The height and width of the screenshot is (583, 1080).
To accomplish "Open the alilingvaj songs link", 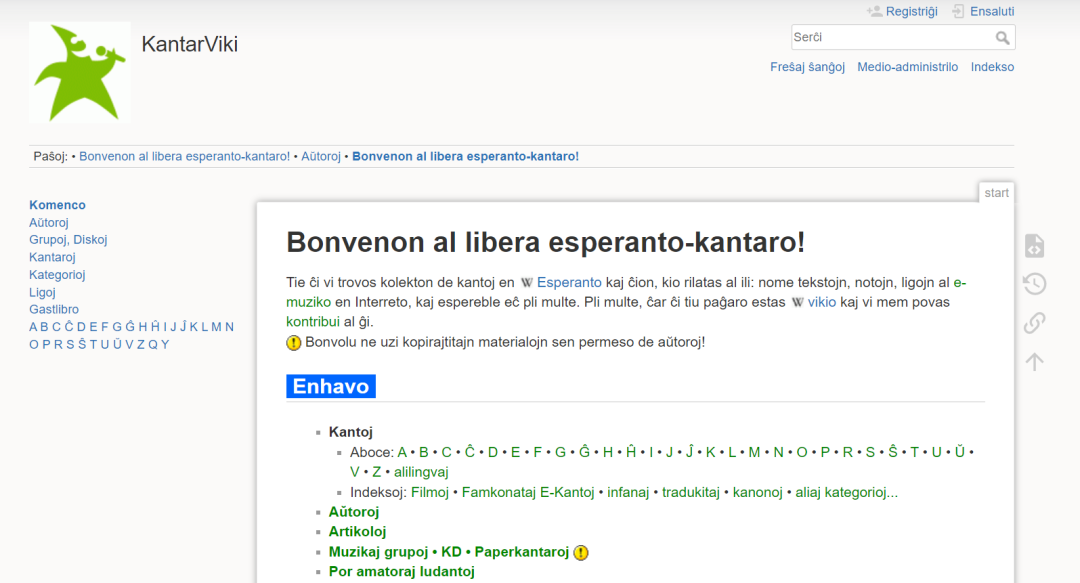I will (x=421, y=472).
